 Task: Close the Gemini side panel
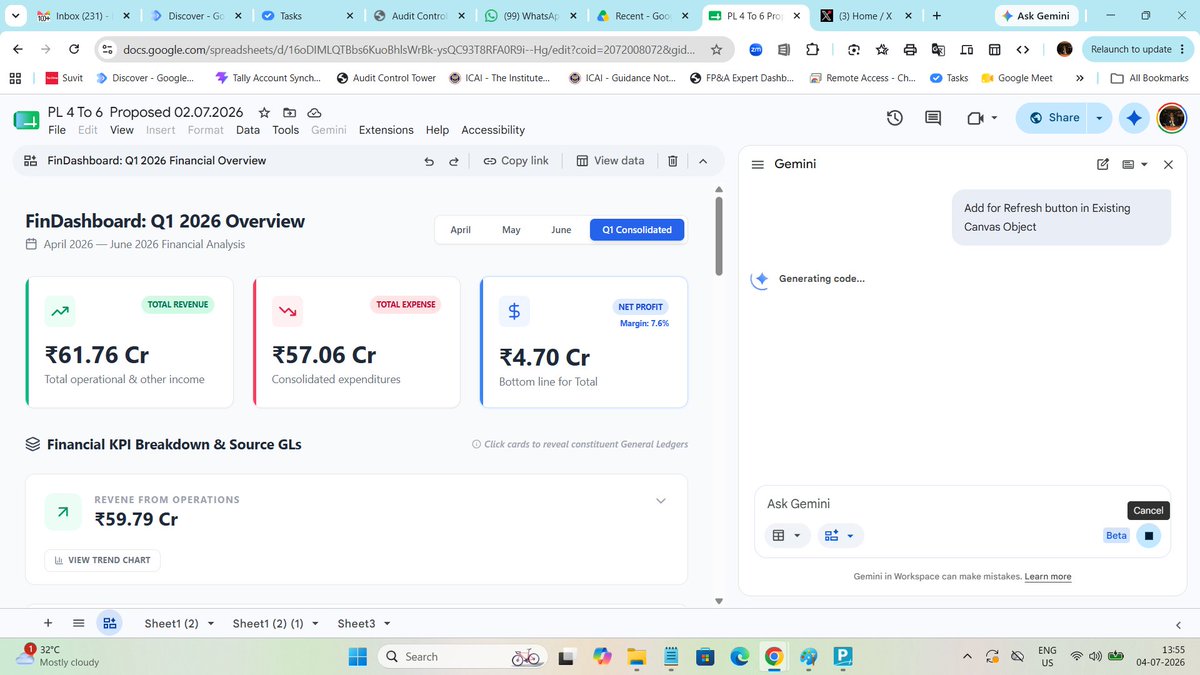[x=1168, y=164]
